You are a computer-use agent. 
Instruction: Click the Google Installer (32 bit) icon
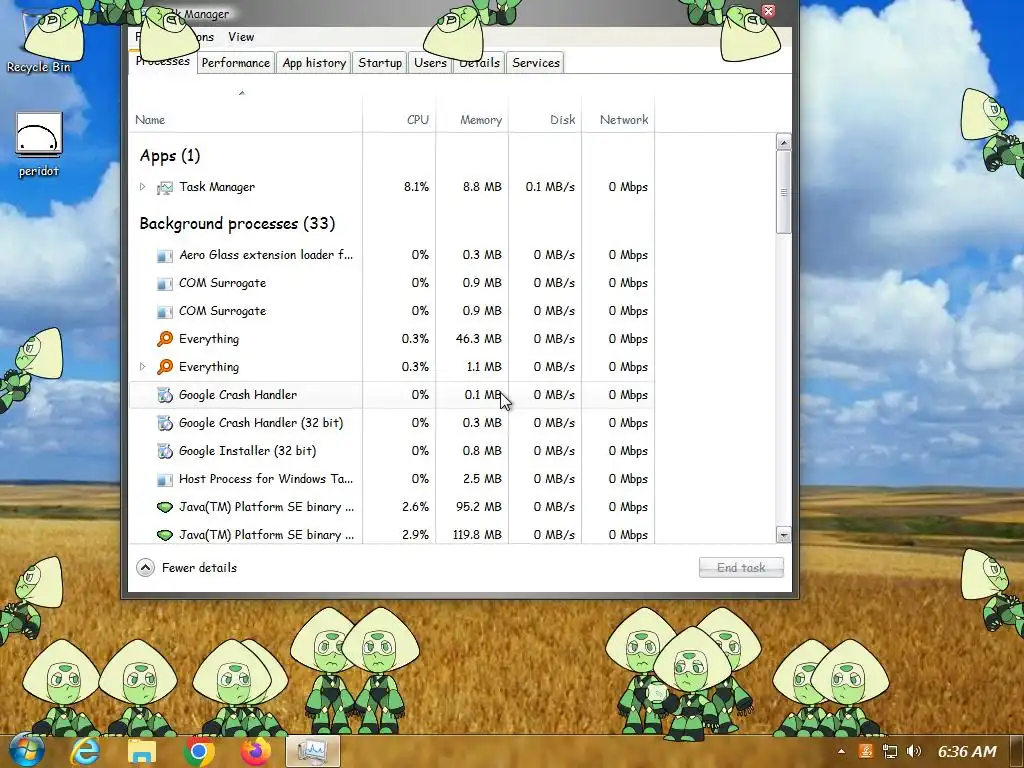point(165,451)
